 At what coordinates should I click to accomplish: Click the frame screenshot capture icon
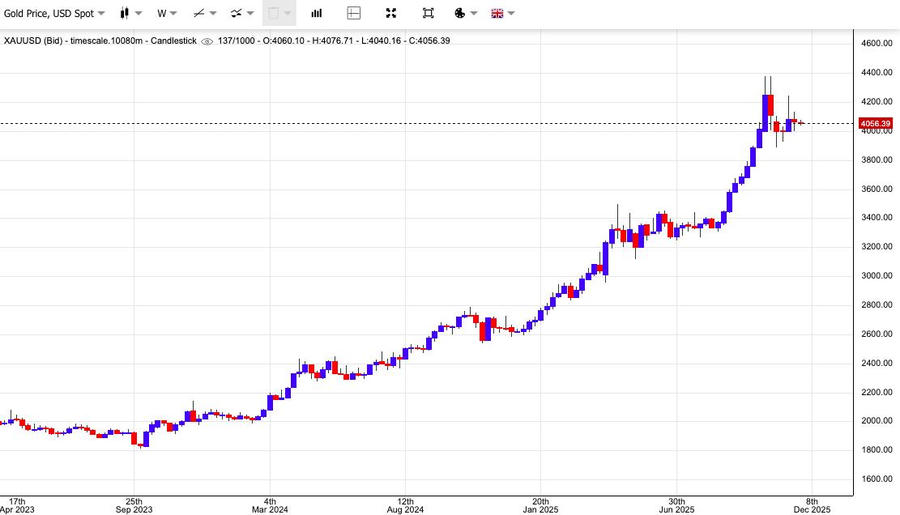[x=428, y=14]
